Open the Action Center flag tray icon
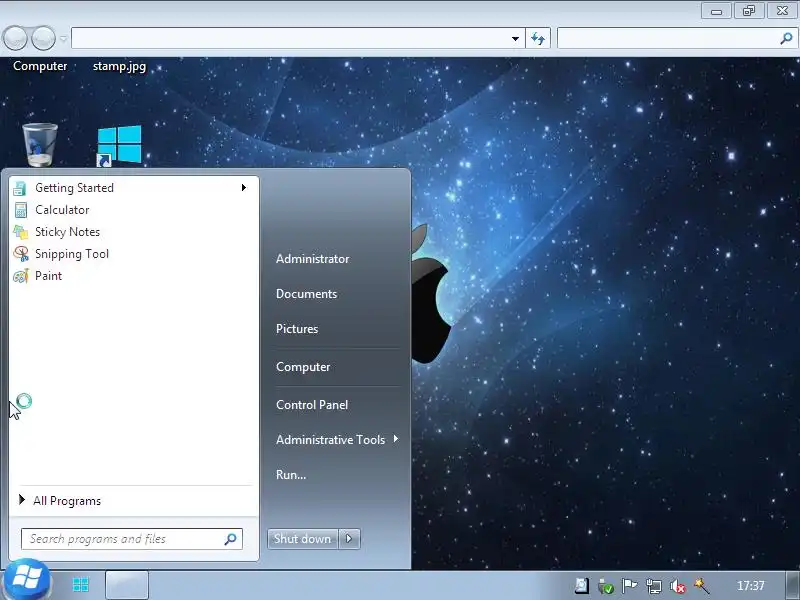 630,586
